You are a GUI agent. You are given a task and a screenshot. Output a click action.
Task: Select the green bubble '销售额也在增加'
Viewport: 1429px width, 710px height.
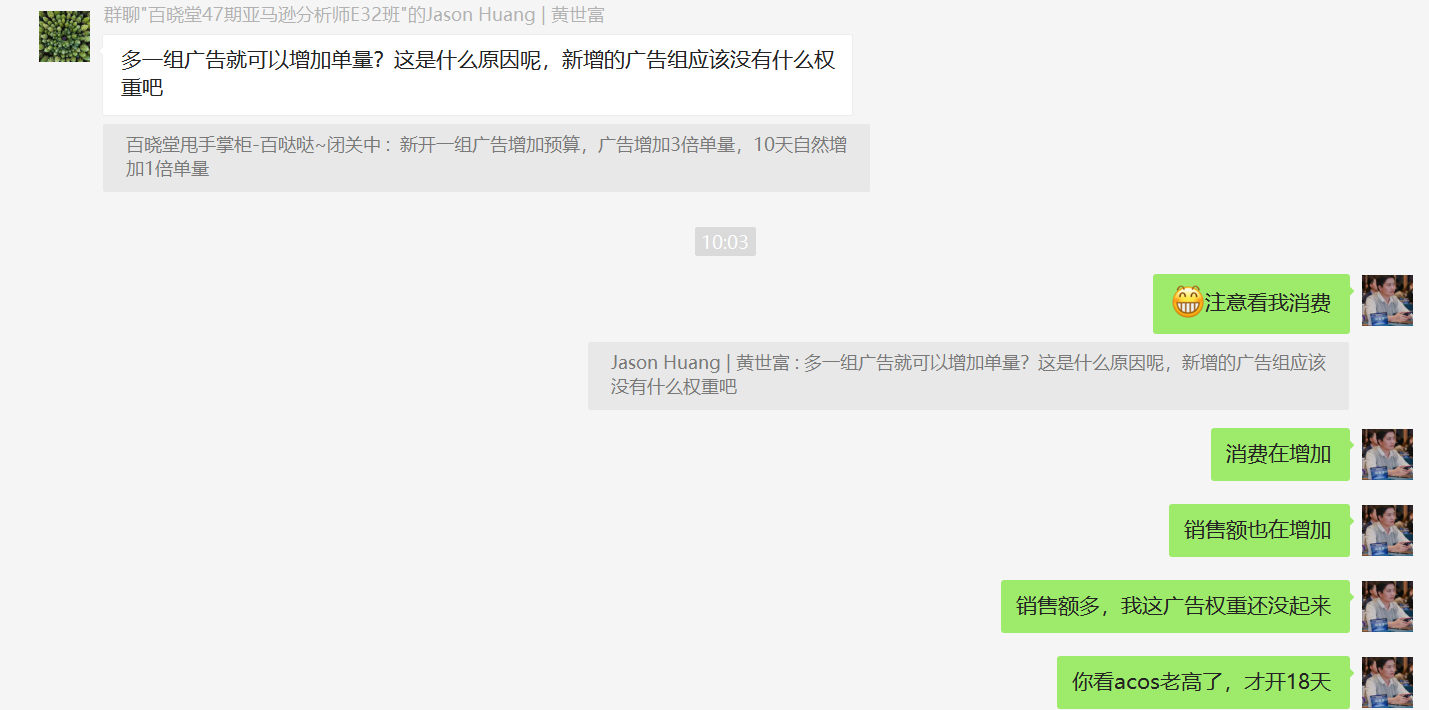point(1259,531)
